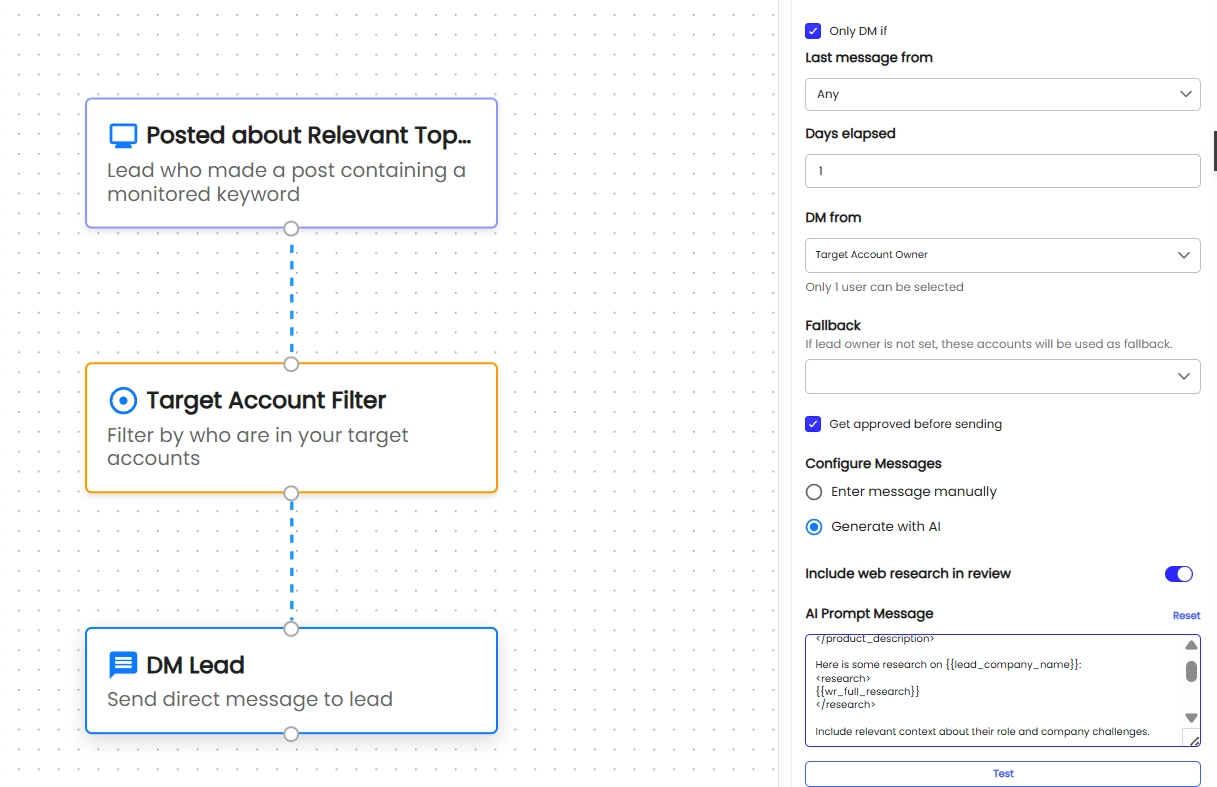Click the chat message icon on DM Lead node
Viewport: 1217px width, 787px height.
(122, 665)
